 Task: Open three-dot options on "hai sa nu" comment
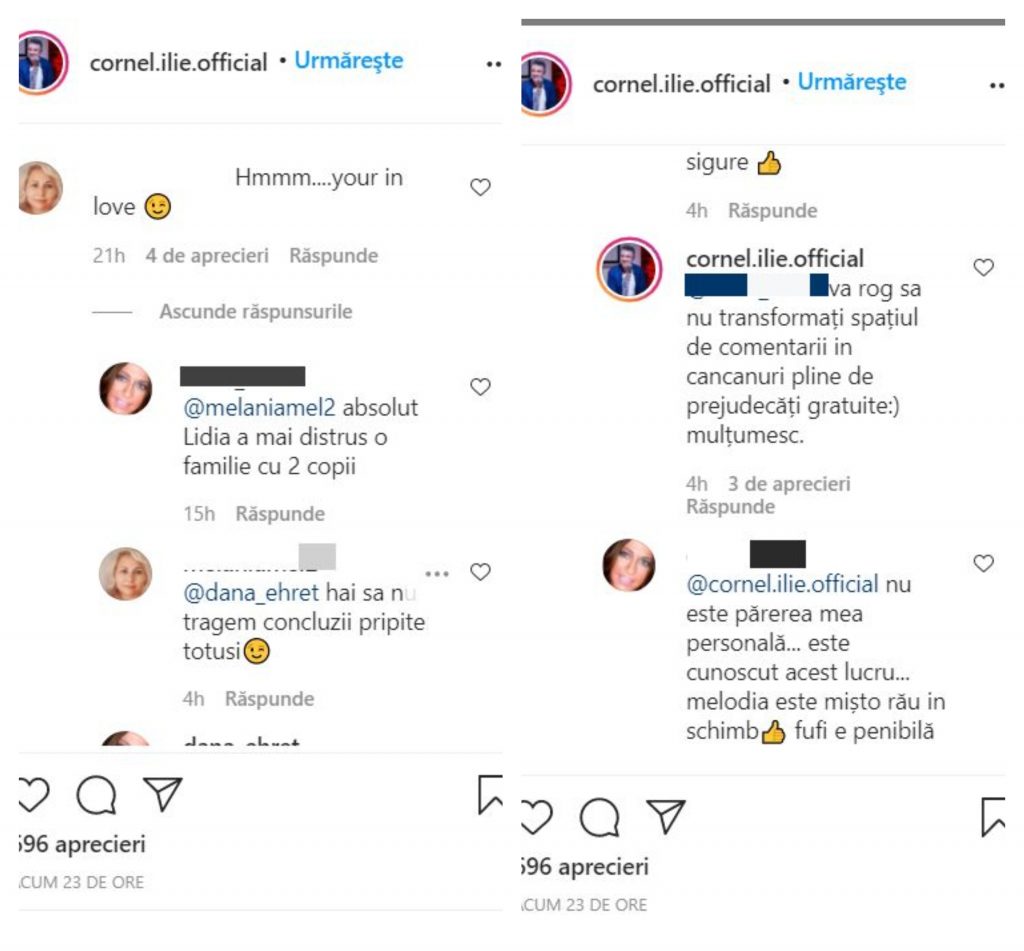pos(437,573)
